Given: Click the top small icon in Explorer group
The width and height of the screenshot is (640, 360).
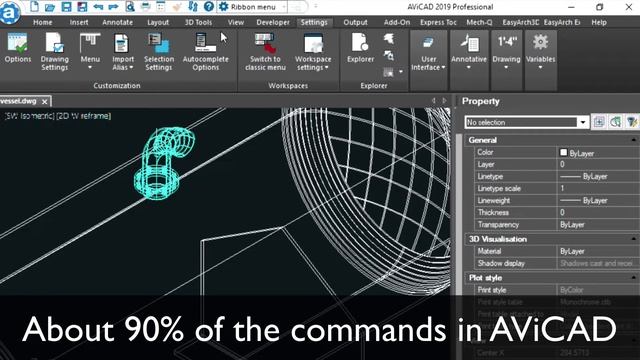Looking at the screenshot, I should (x=389, y=39).
